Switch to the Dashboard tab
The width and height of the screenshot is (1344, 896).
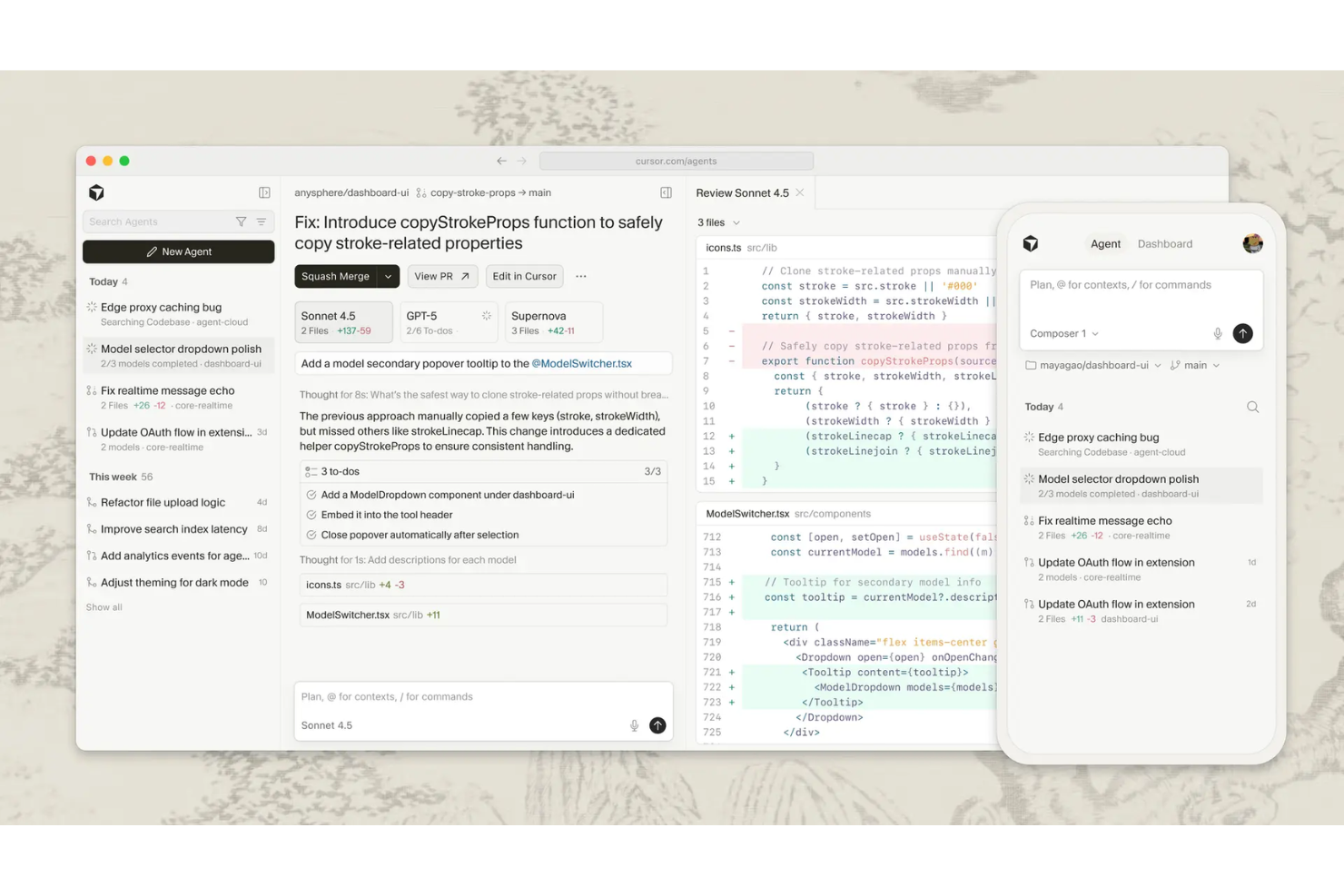point(1164,243)
